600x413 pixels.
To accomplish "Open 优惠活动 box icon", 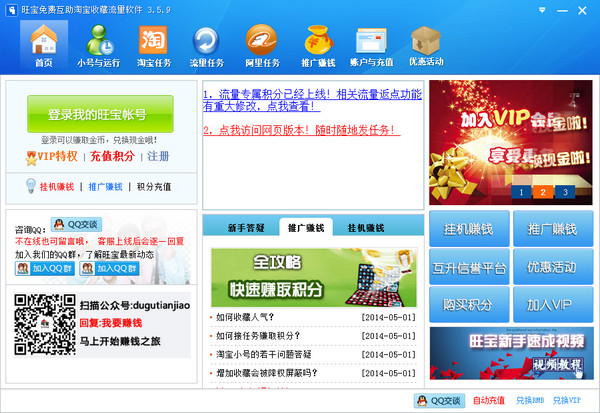I will point(426,45).
